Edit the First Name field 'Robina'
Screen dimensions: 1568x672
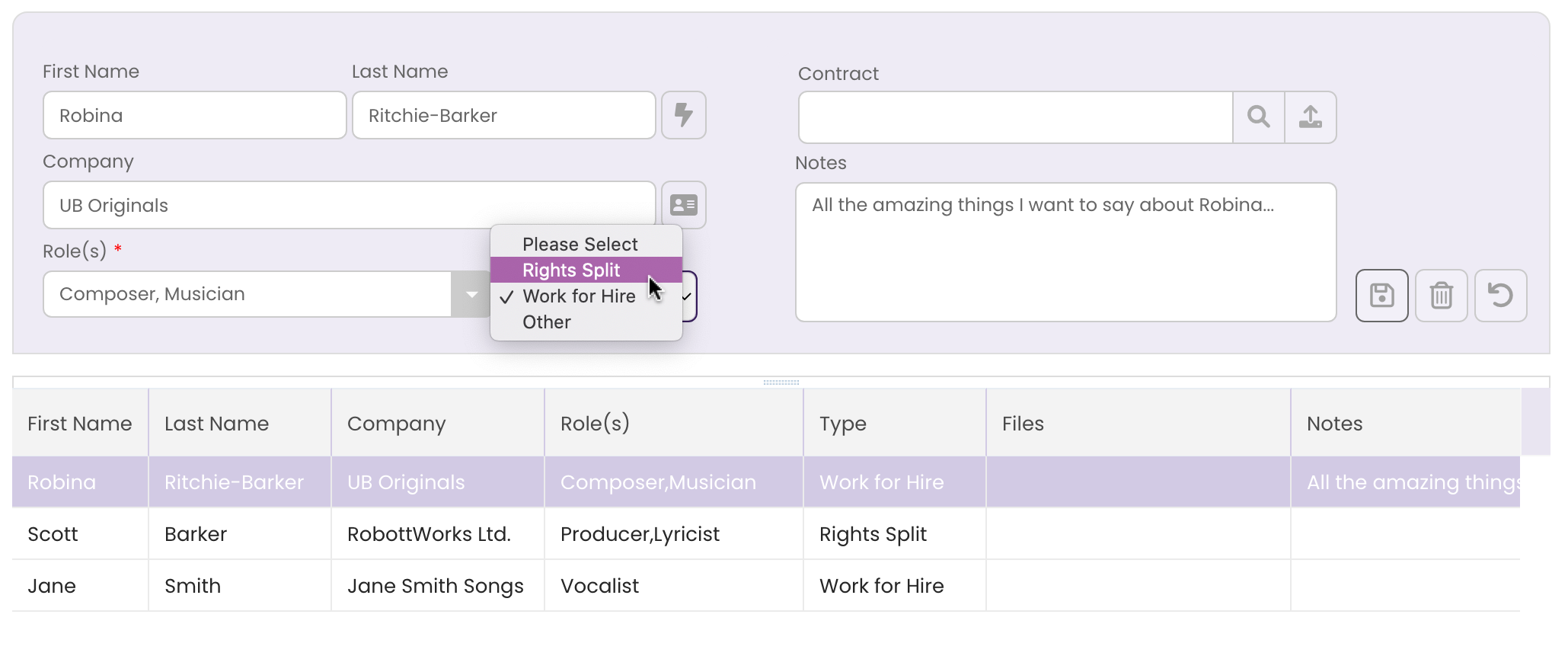[195, 115]
